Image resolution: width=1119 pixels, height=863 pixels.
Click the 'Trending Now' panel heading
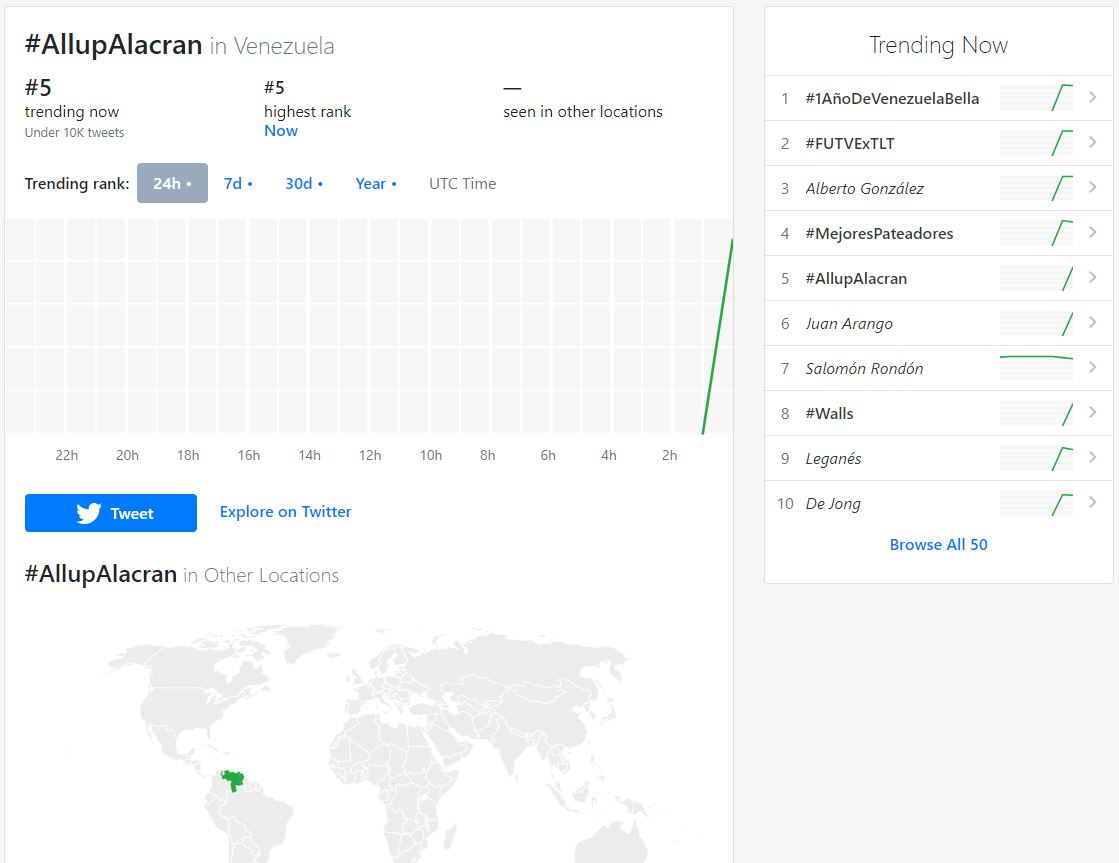click(x=938, y=45)
